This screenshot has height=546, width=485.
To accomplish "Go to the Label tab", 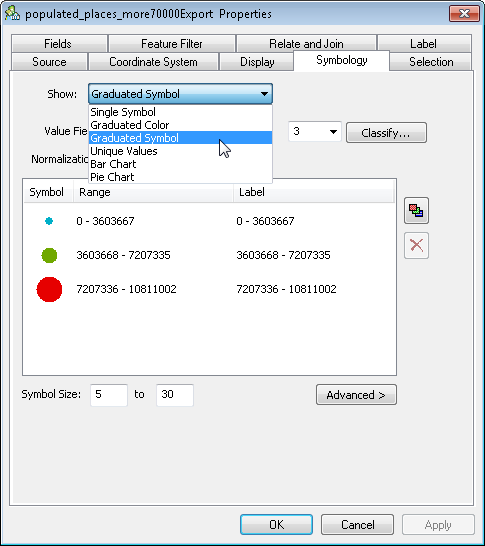I will tap(424, 44).
